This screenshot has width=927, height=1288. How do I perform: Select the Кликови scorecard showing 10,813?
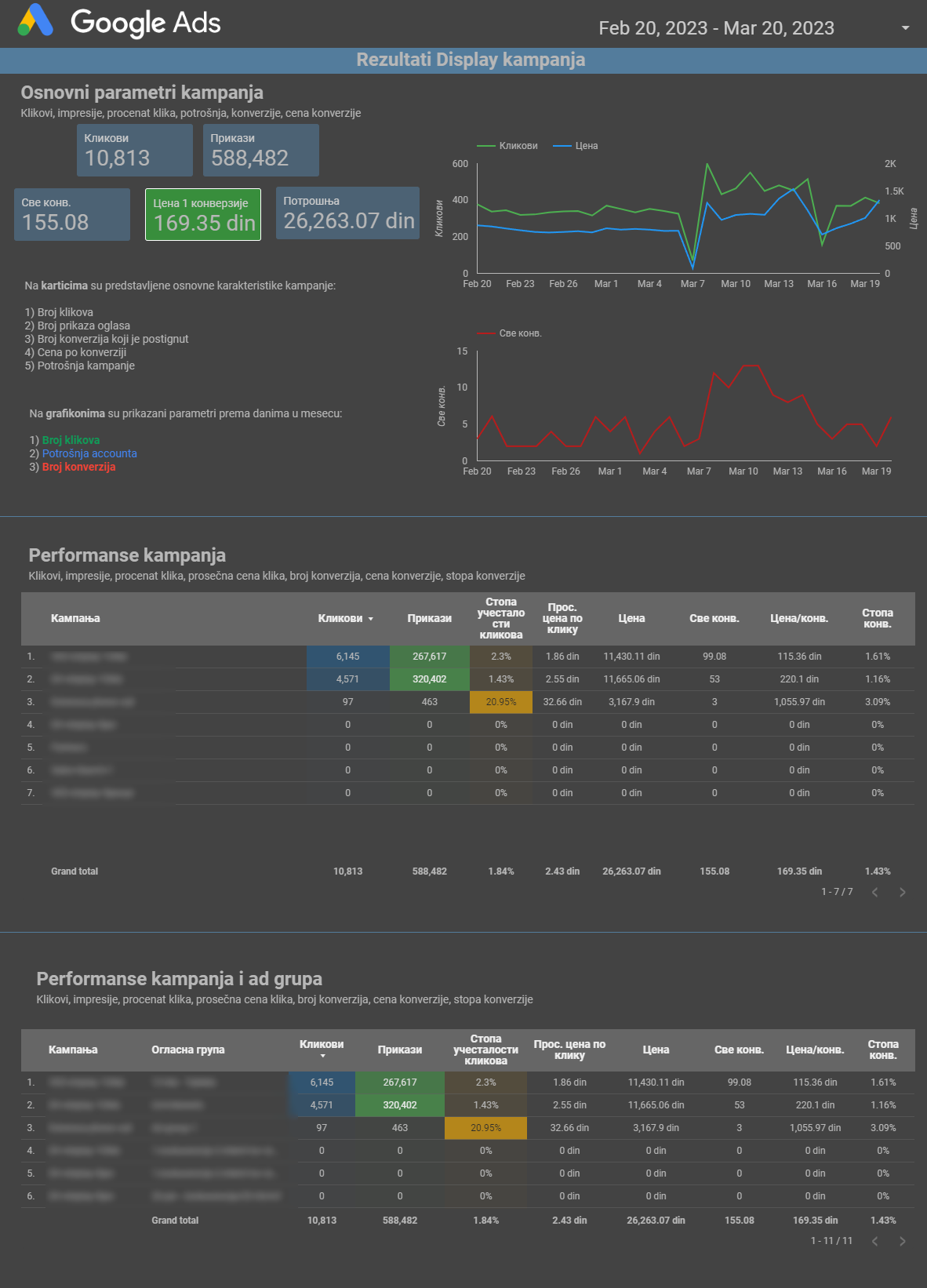[135, 150]
